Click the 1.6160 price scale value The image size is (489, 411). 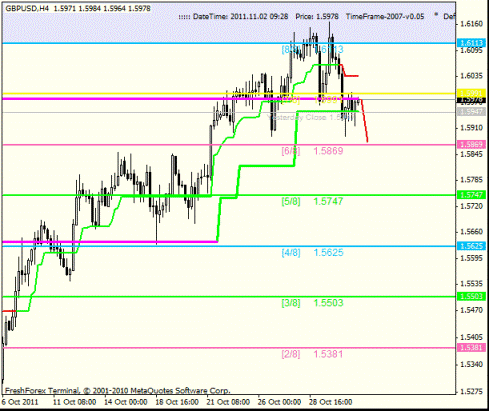pos(471,24)
